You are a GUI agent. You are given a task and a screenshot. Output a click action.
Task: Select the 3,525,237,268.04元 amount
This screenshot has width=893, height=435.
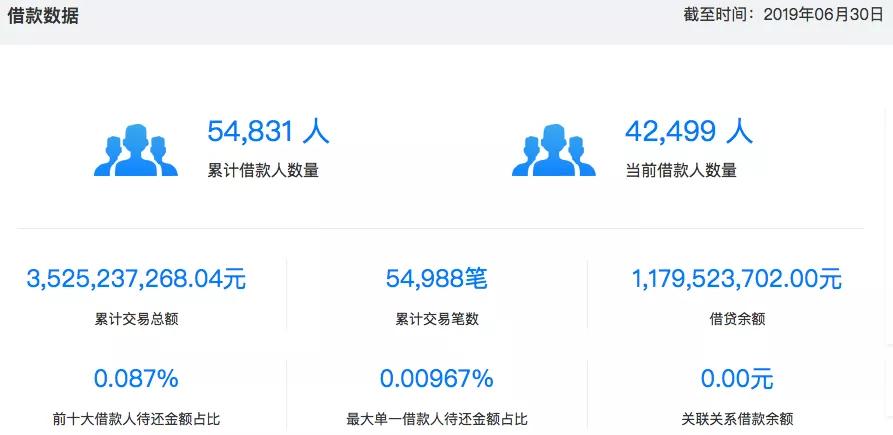point(136,280)
